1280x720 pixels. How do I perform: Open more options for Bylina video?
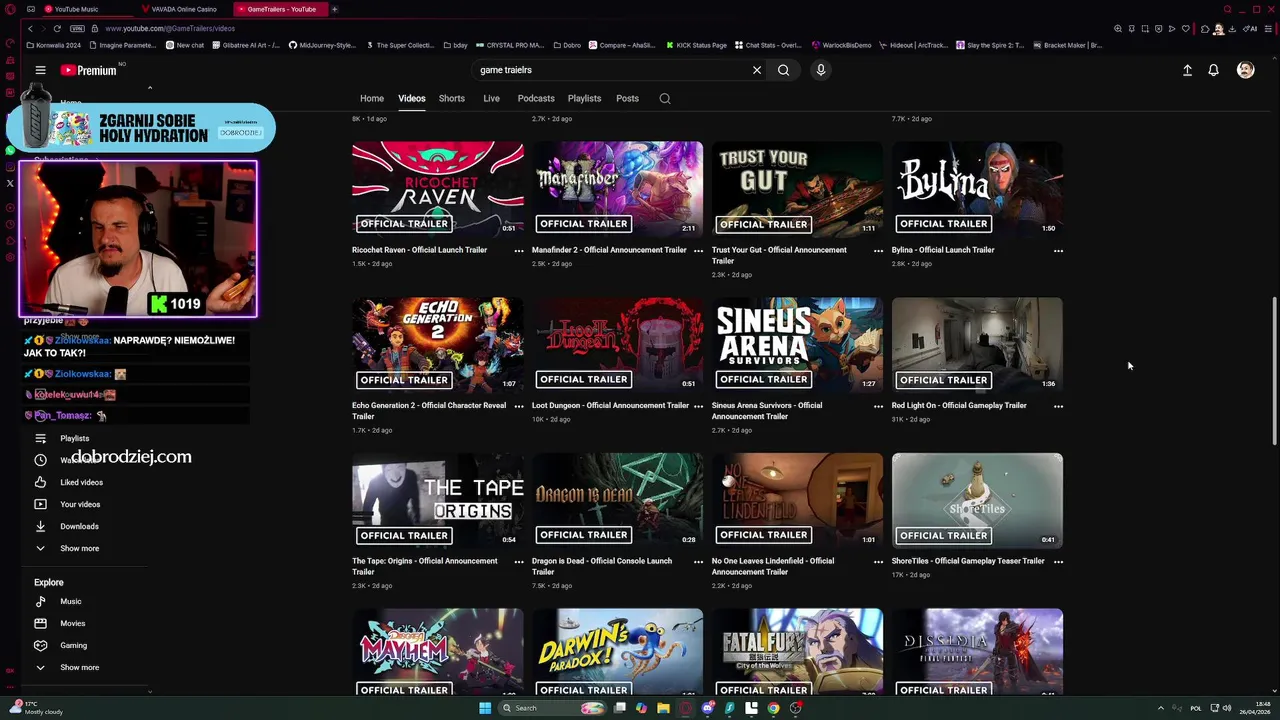click(1058, 251)
